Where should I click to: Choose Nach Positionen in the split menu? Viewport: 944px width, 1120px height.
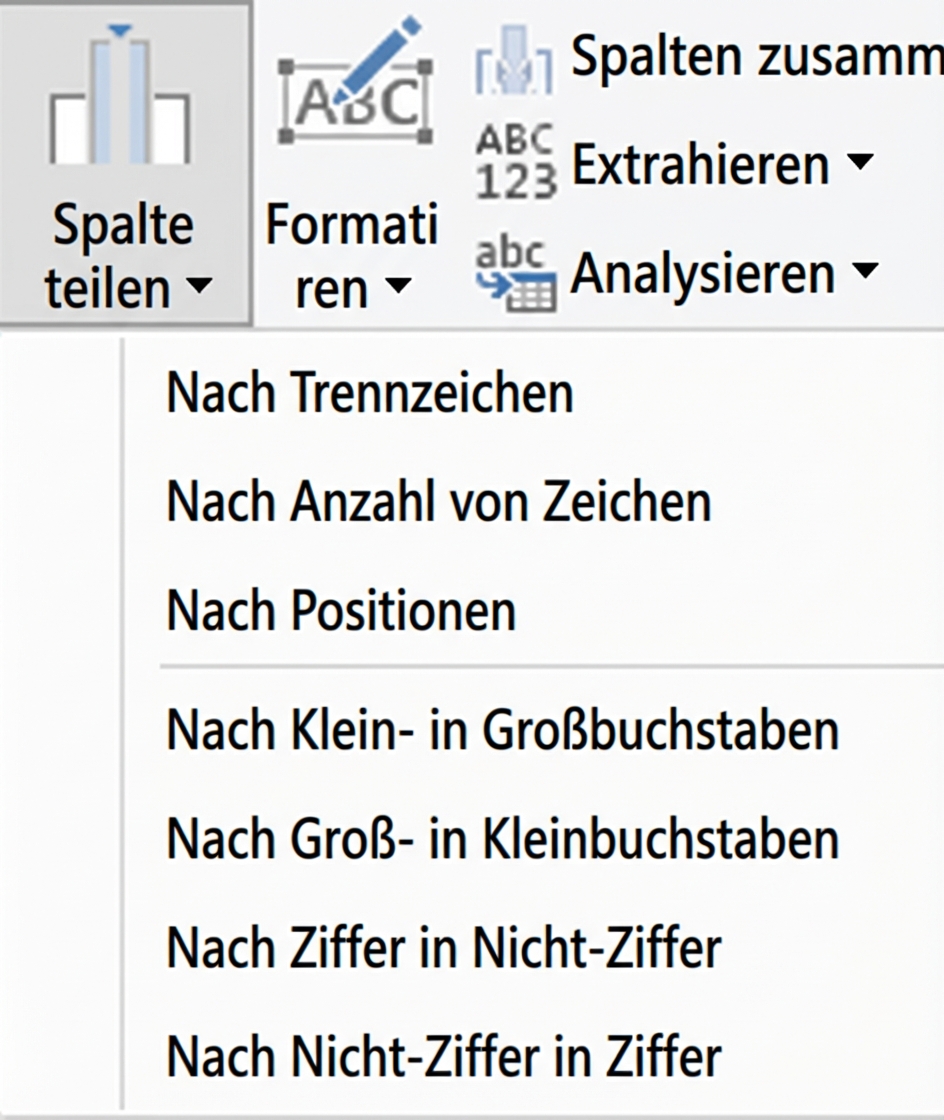click(340, 608)
